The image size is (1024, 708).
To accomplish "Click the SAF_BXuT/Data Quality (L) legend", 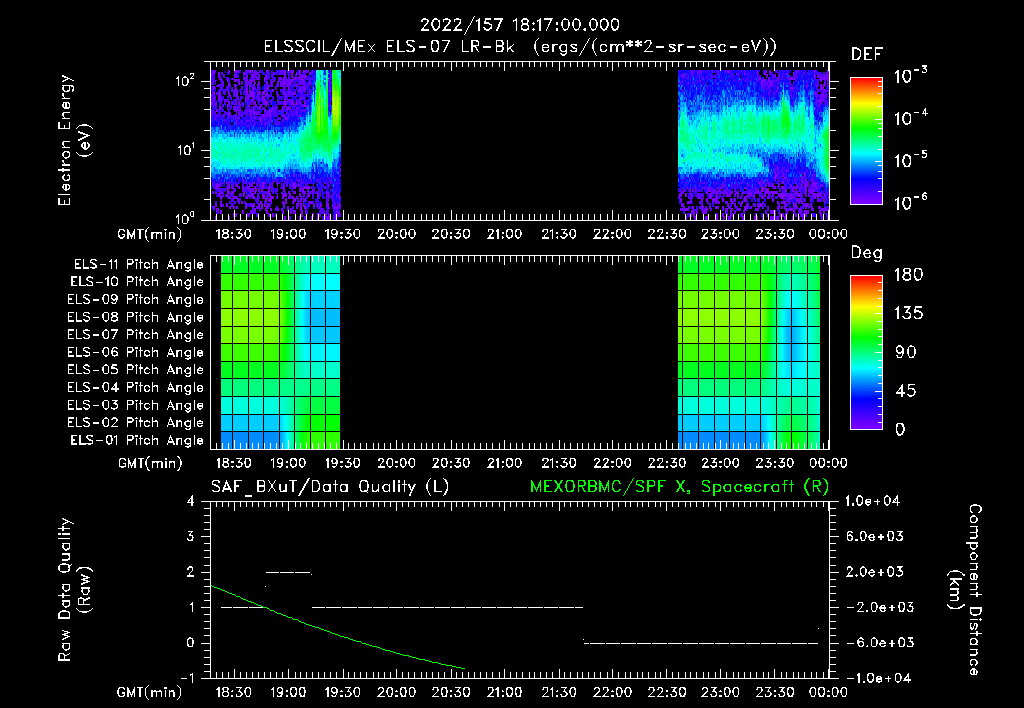I will [330, 487].
